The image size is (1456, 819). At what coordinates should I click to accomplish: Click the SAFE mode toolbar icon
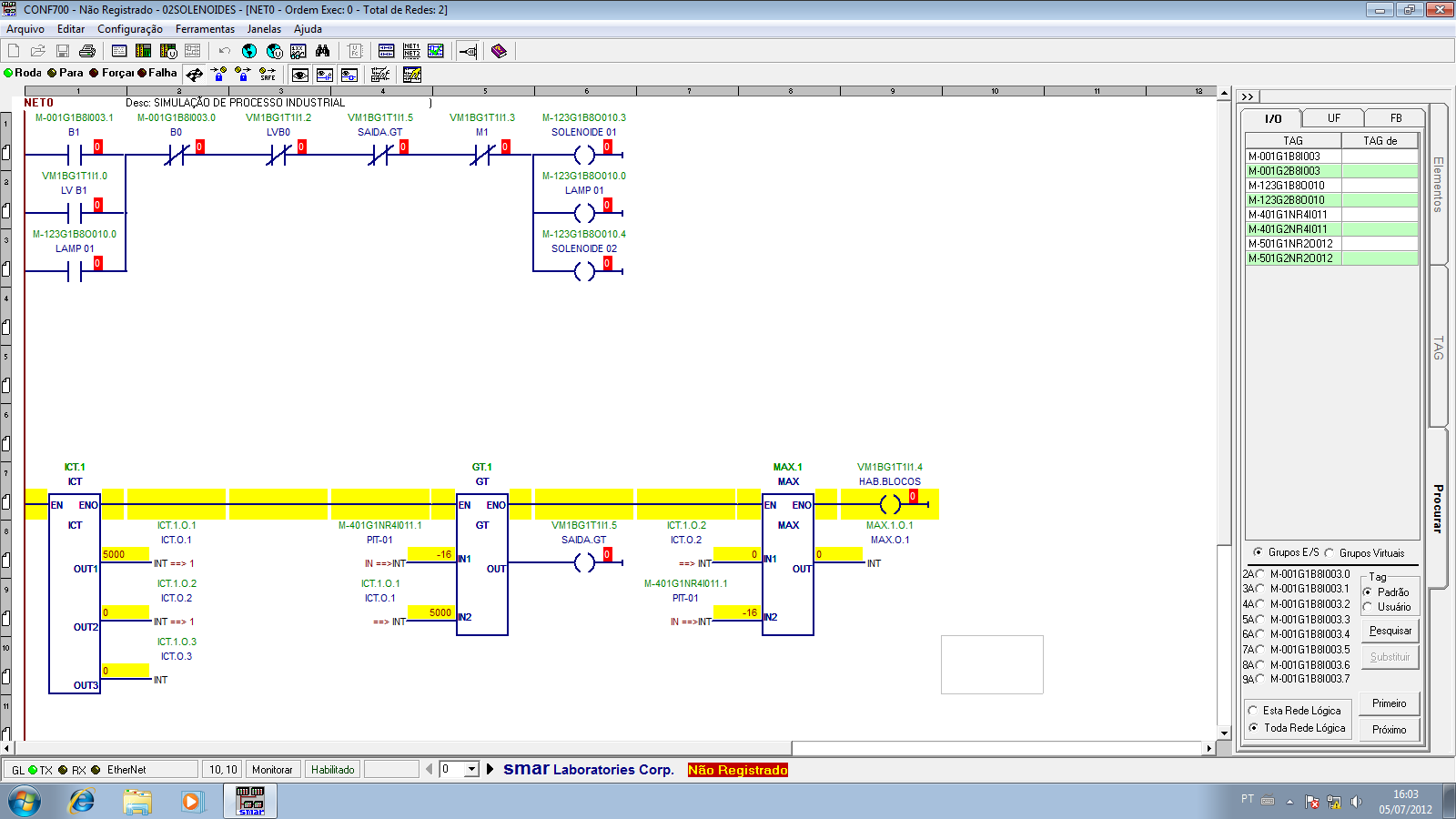tap(268, 75)
